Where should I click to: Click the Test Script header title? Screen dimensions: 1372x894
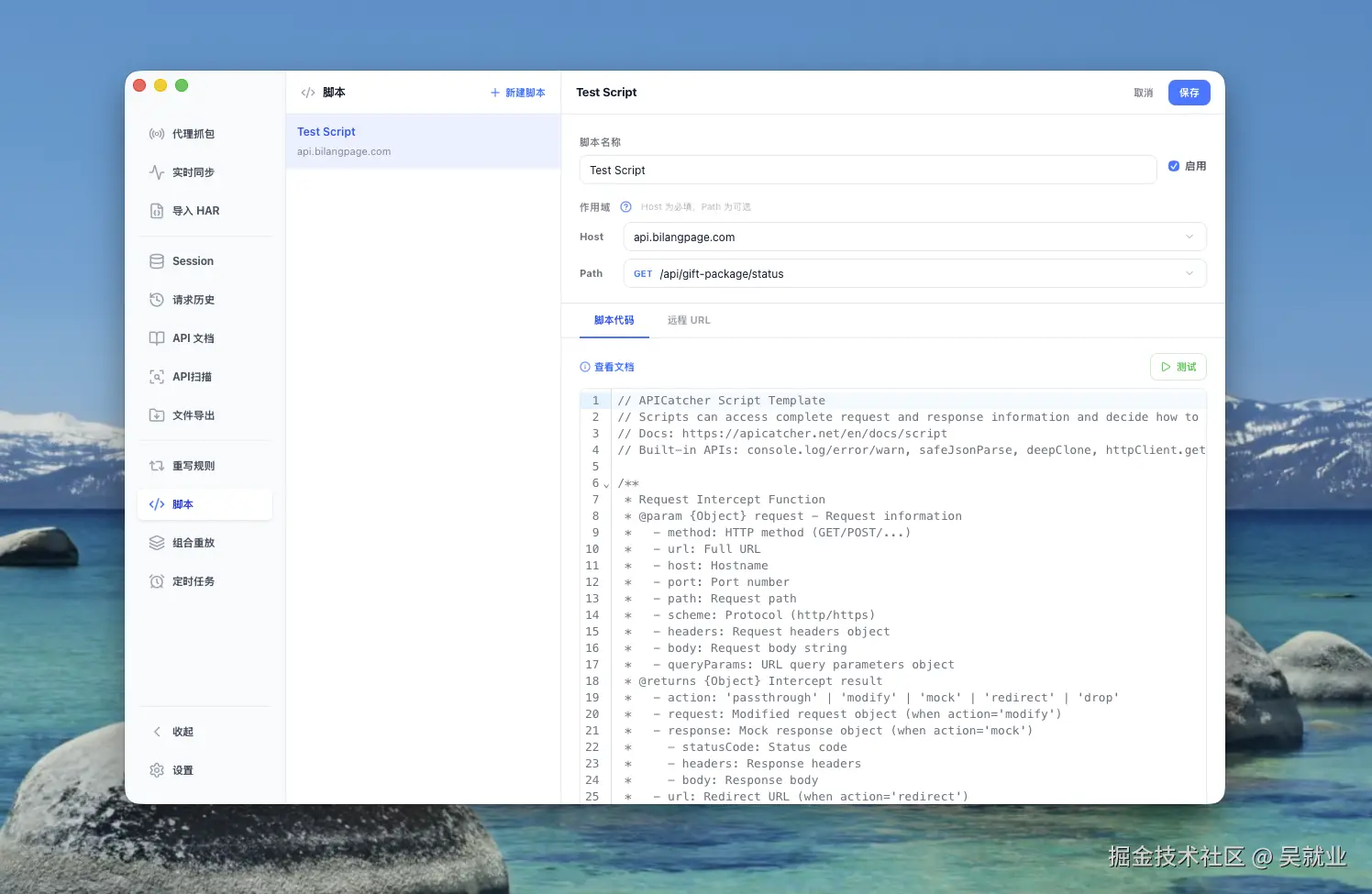[x=606, y=93]
